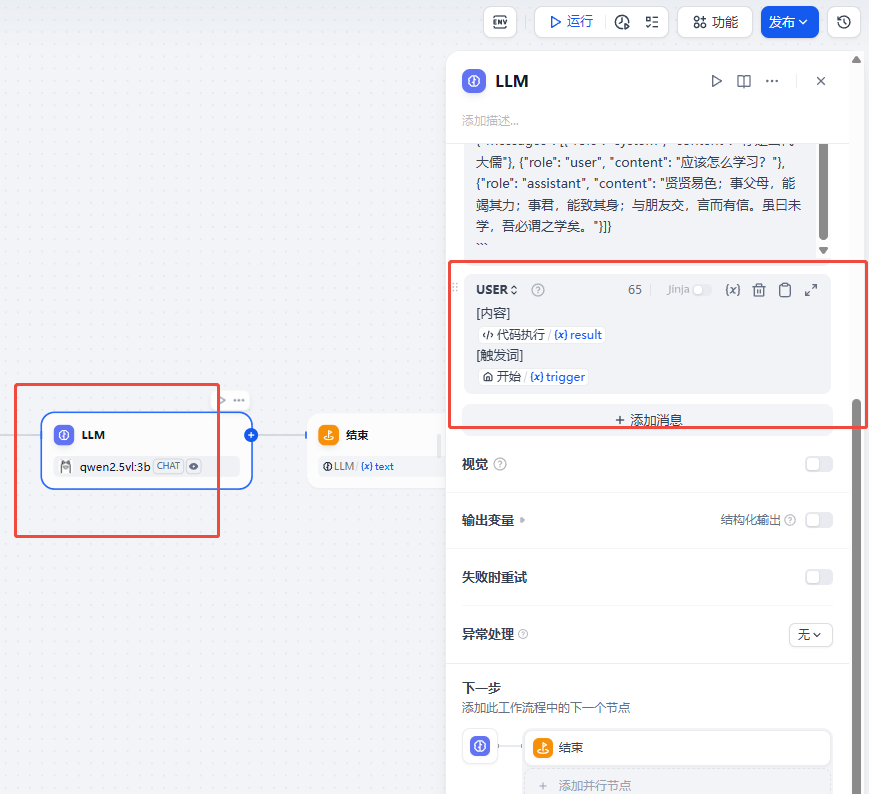
Task: Change the USER message role selector
Action: (497, 290)
